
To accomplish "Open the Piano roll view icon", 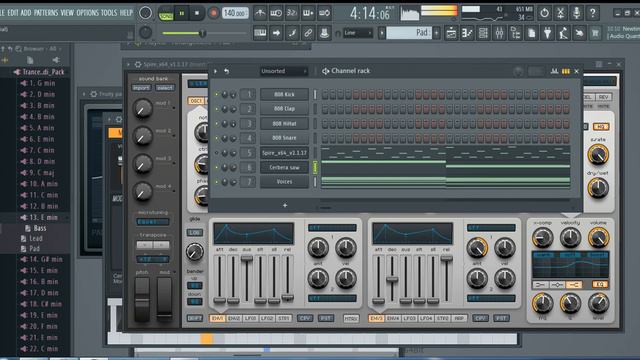I will coord(467,33).
